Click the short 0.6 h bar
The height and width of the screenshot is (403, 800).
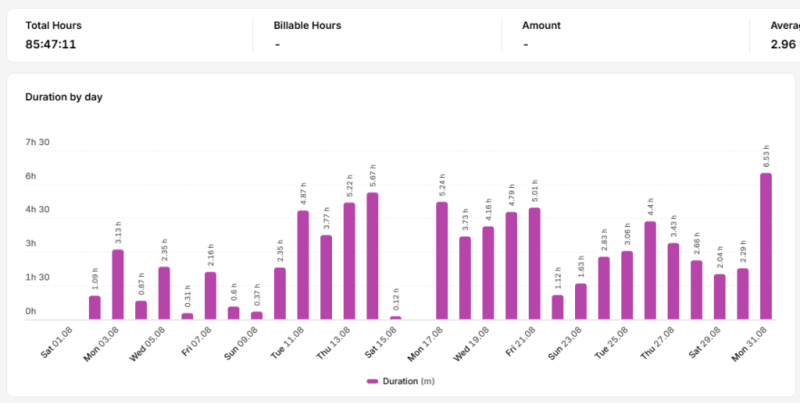coord(234,313)
